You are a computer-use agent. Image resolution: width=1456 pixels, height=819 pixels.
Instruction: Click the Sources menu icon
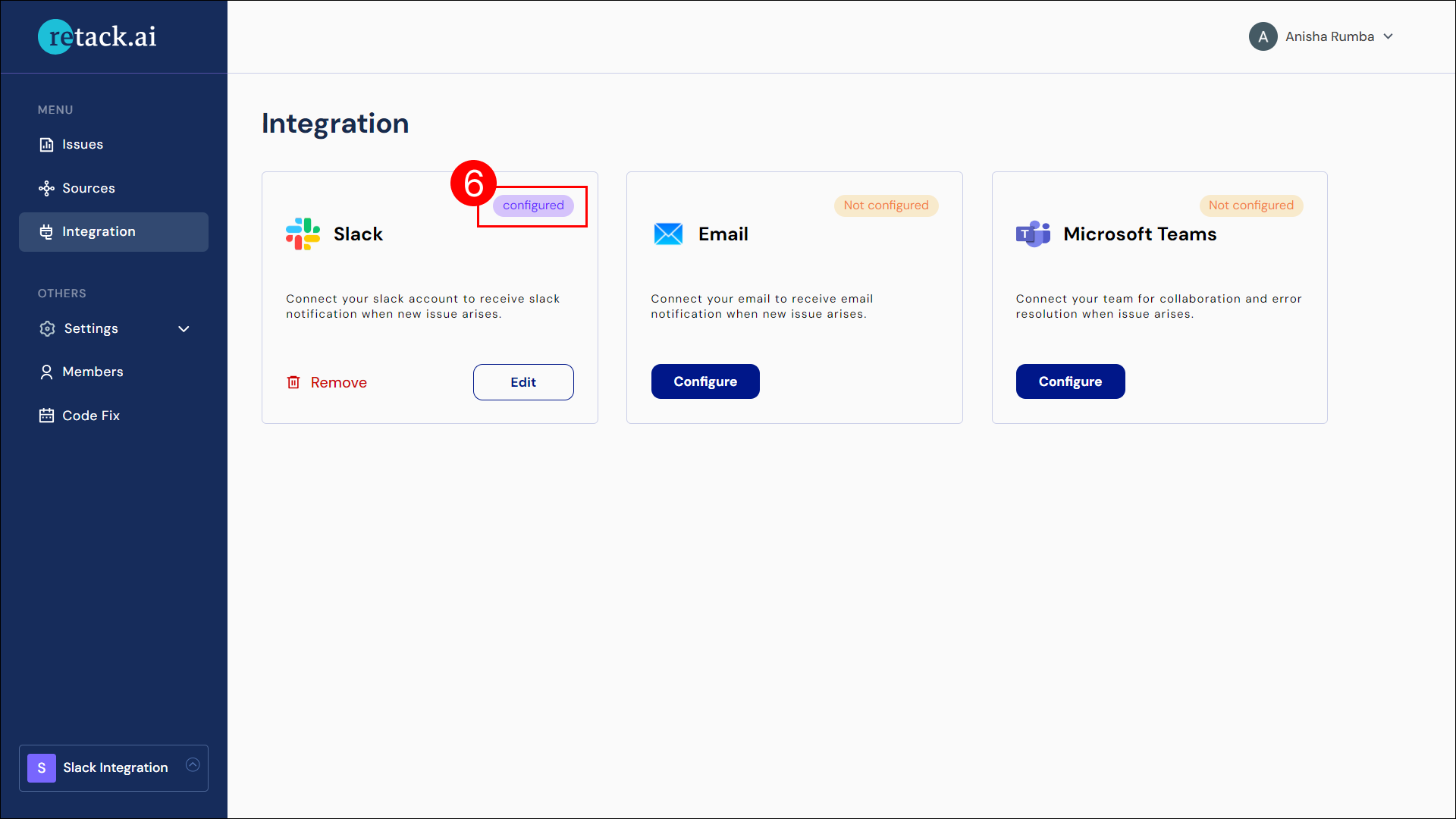47,188
